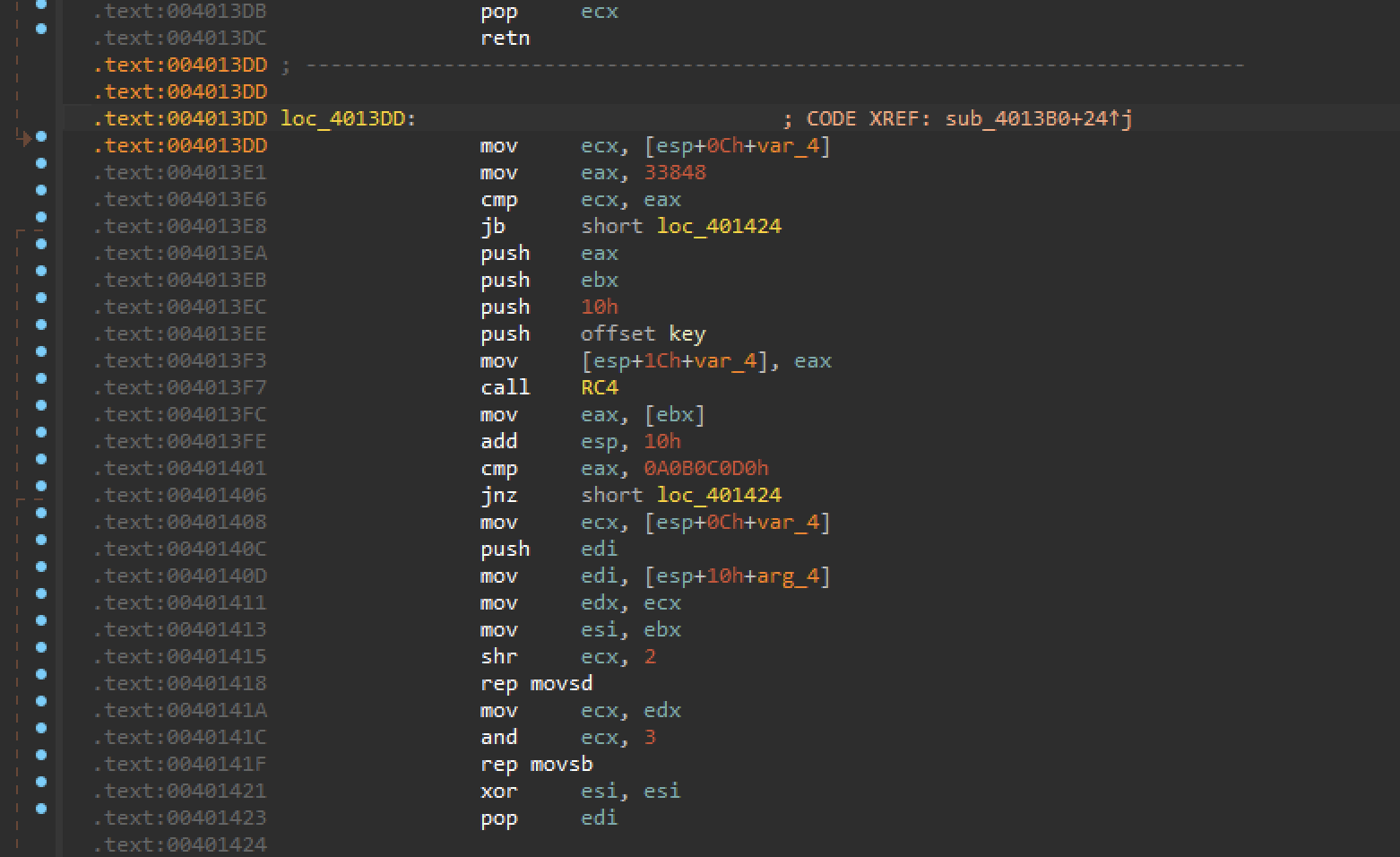Select the retn mnemonic
This screenshot has height=857, width=1400.
506,38
